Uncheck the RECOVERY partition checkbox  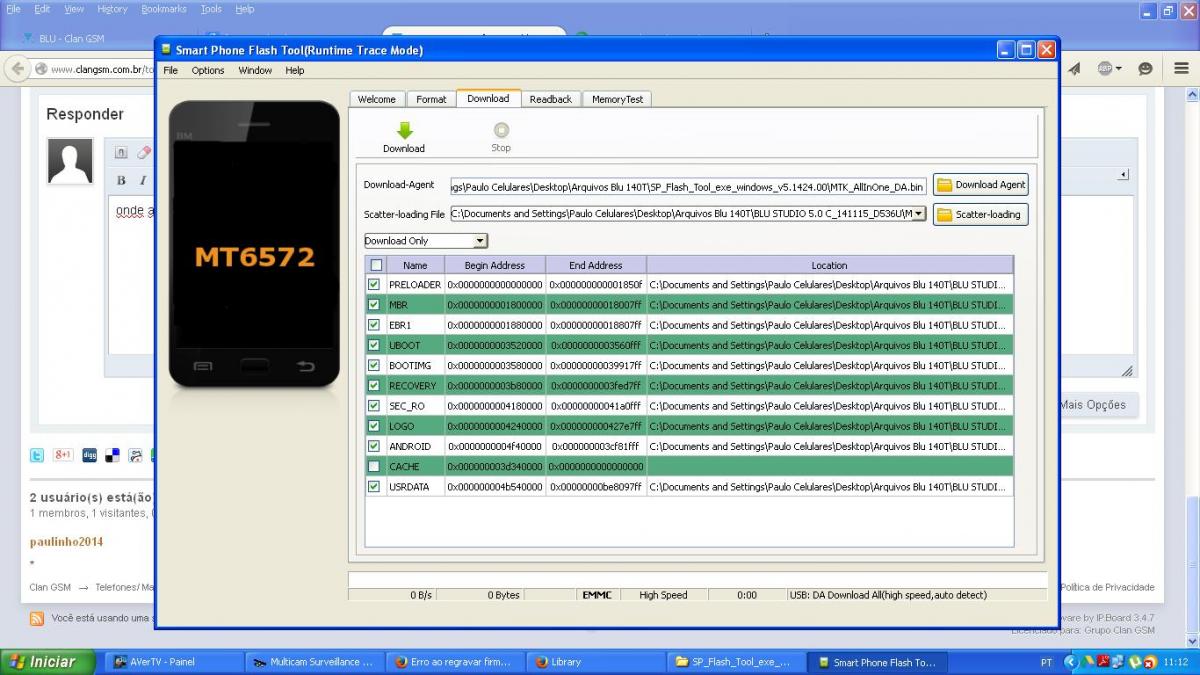click(374, 385)
